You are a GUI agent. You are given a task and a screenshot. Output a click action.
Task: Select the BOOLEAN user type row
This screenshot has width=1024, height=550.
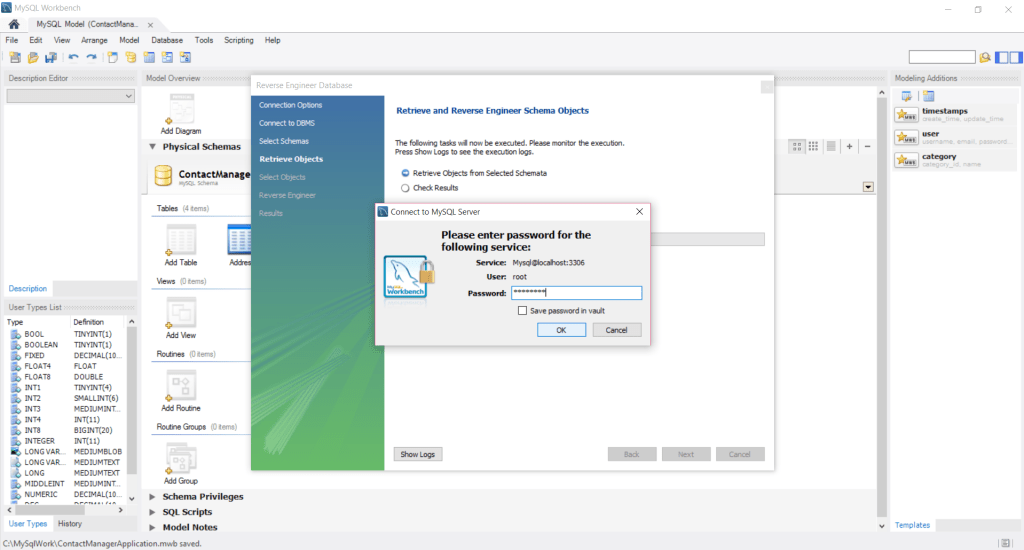click(x=65, y=345)
